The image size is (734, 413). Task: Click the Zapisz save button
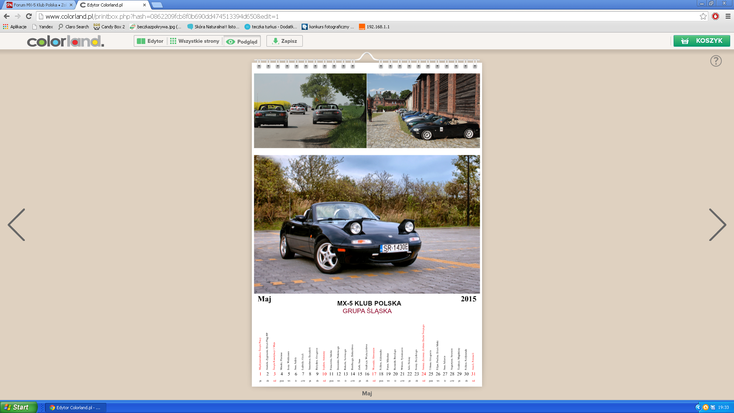tap(285, 41)
